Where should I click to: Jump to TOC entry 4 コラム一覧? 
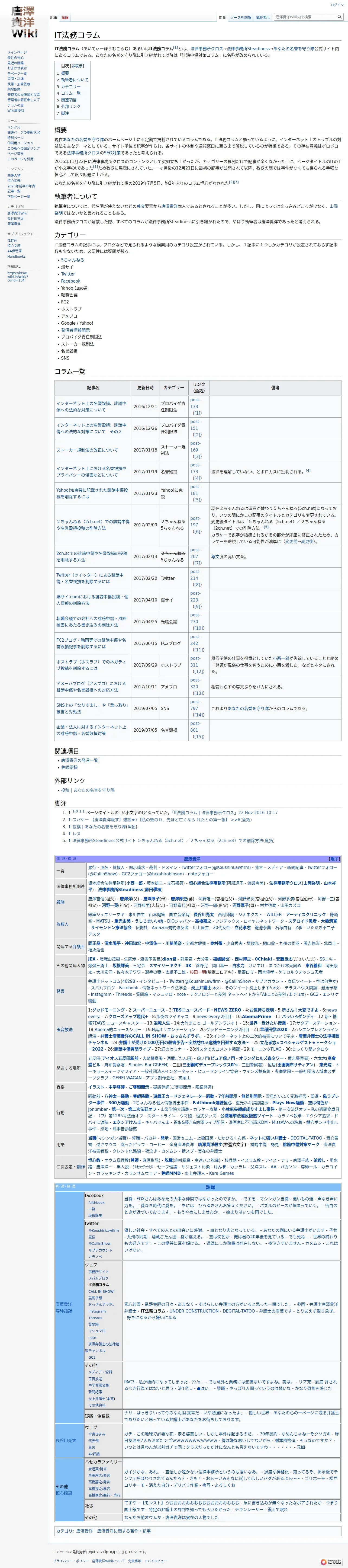pyautogui.click(x=69, y=93)
